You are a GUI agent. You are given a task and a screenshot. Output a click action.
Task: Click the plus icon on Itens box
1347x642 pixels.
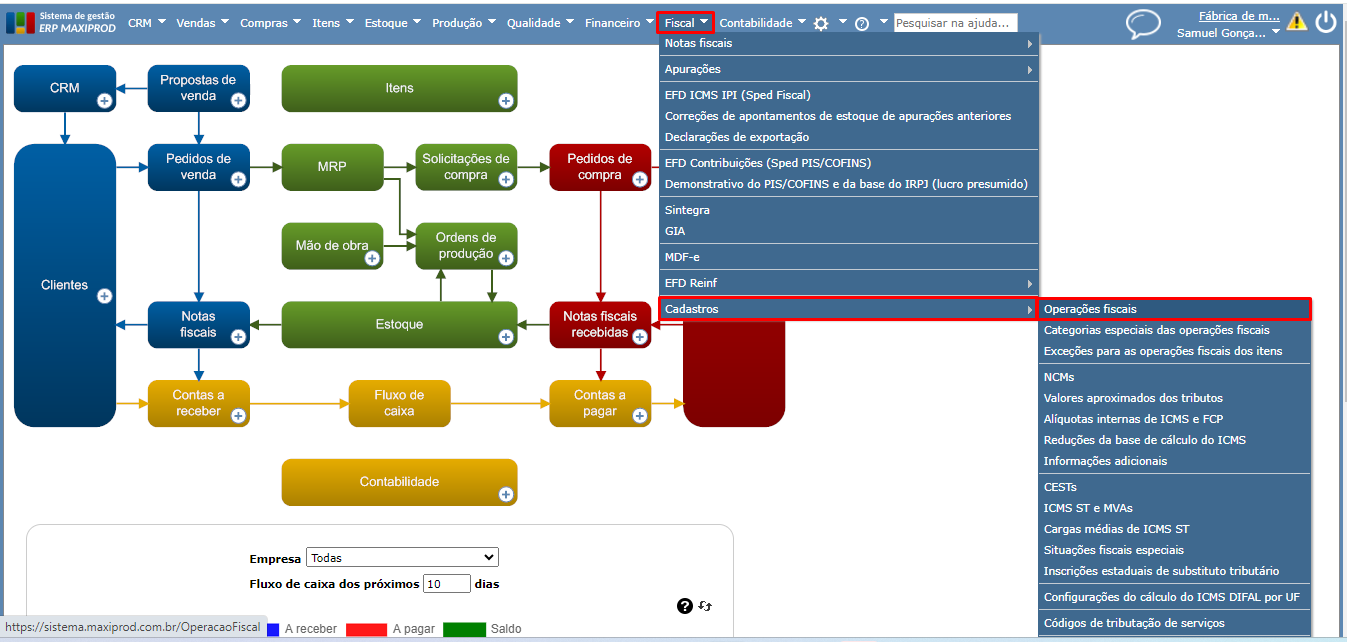506,100
